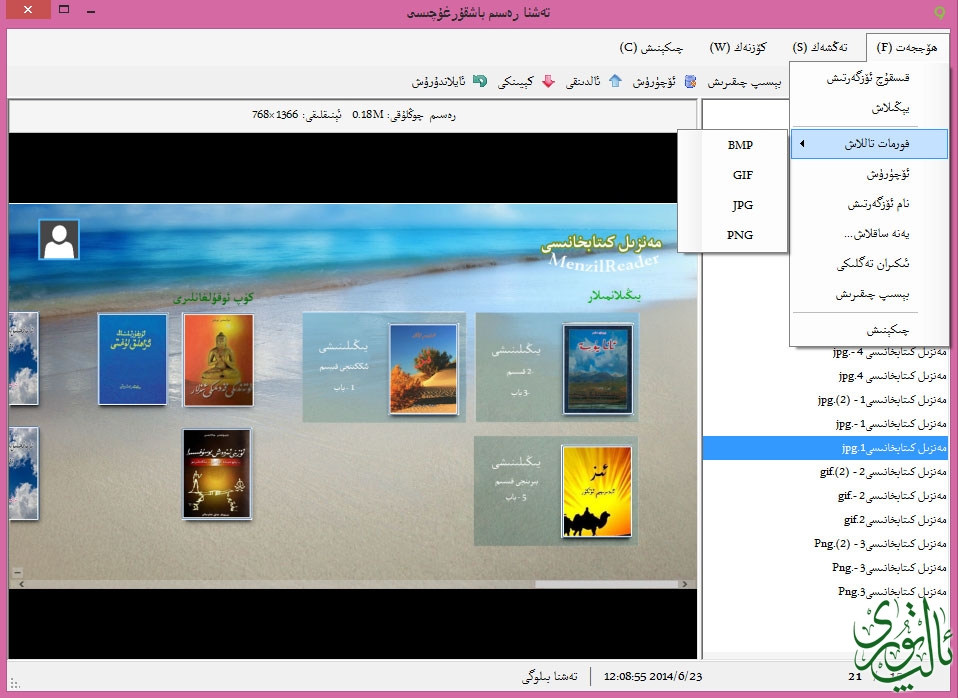Click the green app icon in title bar
Screen dimensions: 958x698
[938, 12]
